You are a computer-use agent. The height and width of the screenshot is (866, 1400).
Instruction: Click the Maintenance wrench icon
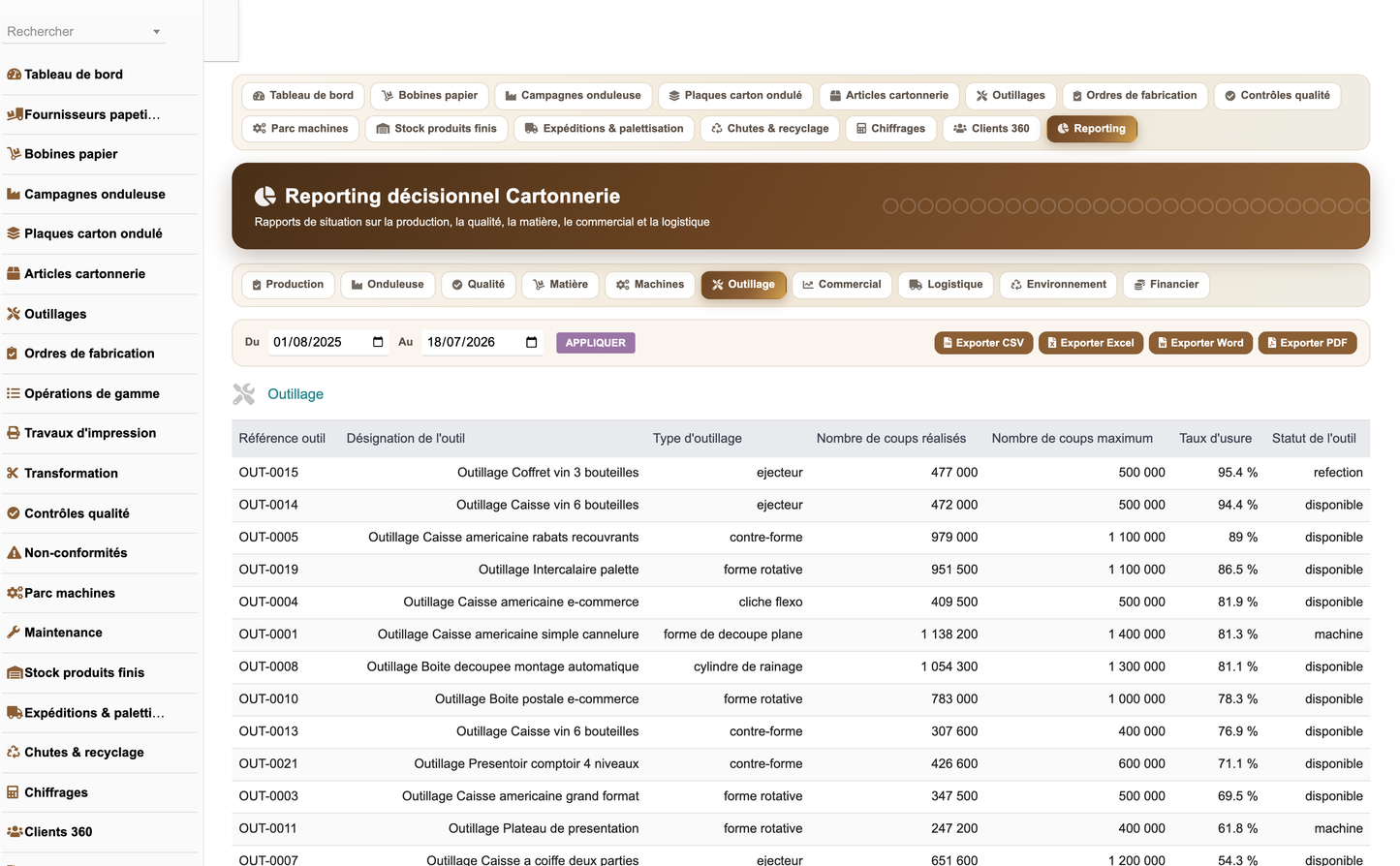pyautogui.click(x=14, y=633)
